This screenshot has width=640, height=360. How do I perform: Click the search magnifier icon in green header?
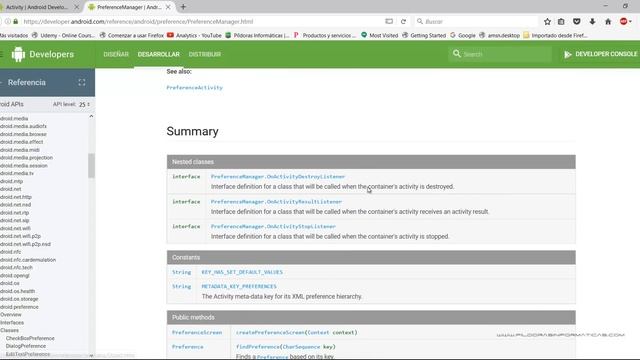tap(457, 54)
